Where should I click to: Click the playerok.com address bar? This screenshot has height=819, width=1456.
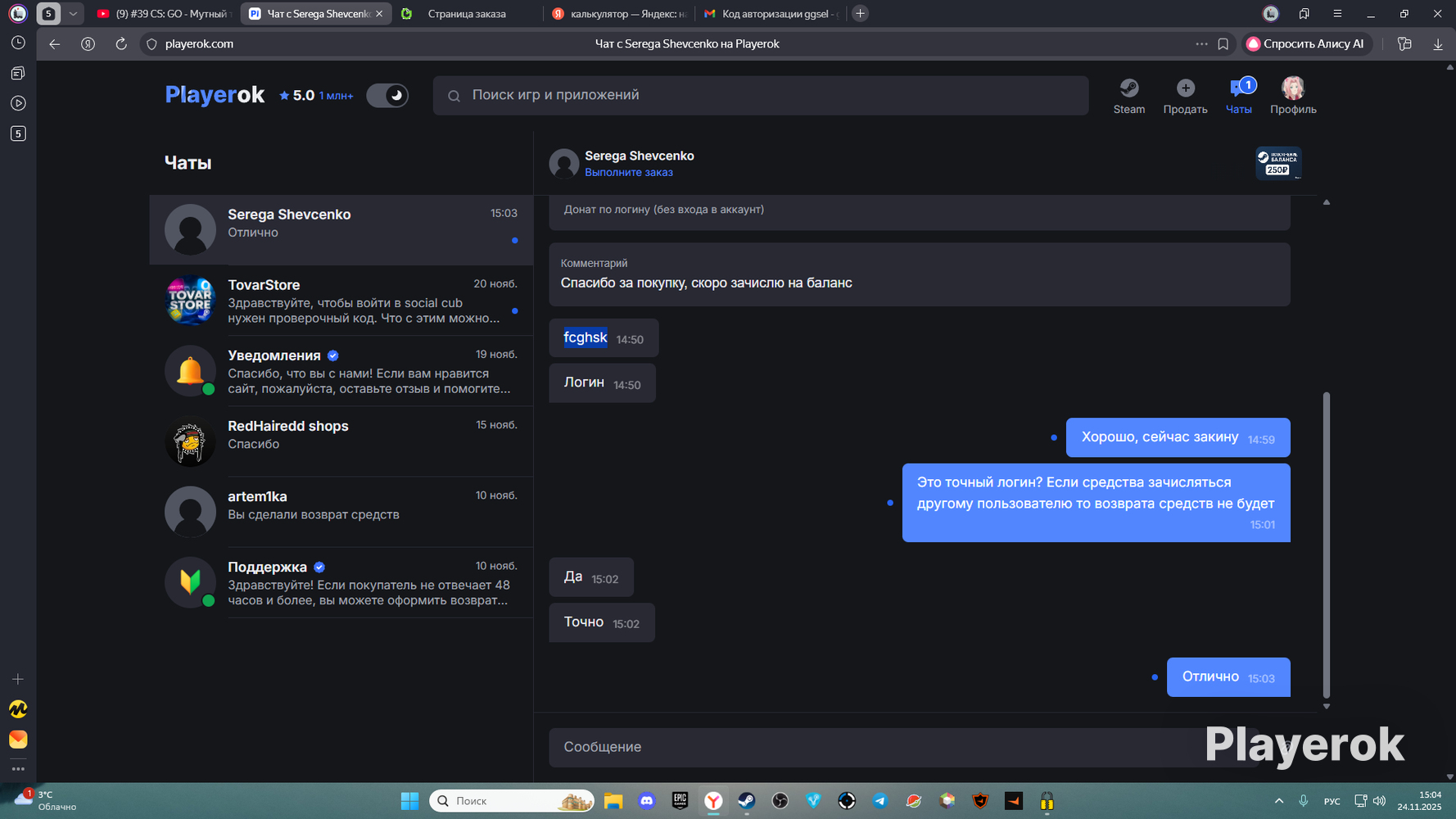pyautogui.click(x=199, y=44)
